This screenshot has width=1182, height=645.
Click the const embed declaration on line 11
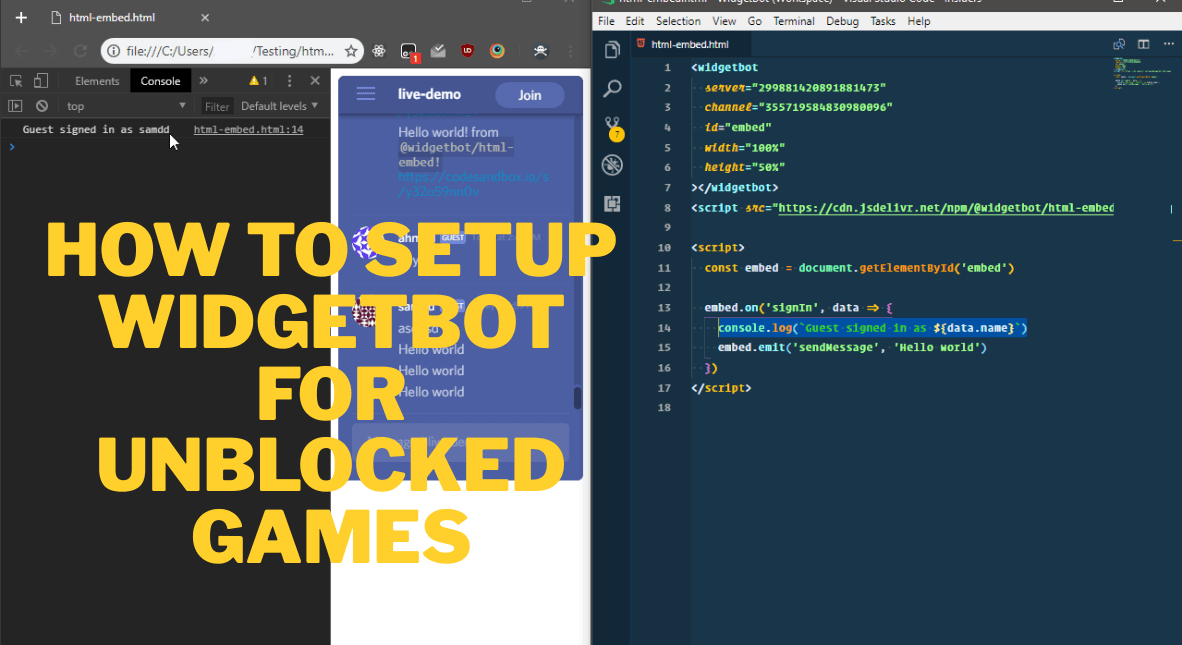(859, 267)
